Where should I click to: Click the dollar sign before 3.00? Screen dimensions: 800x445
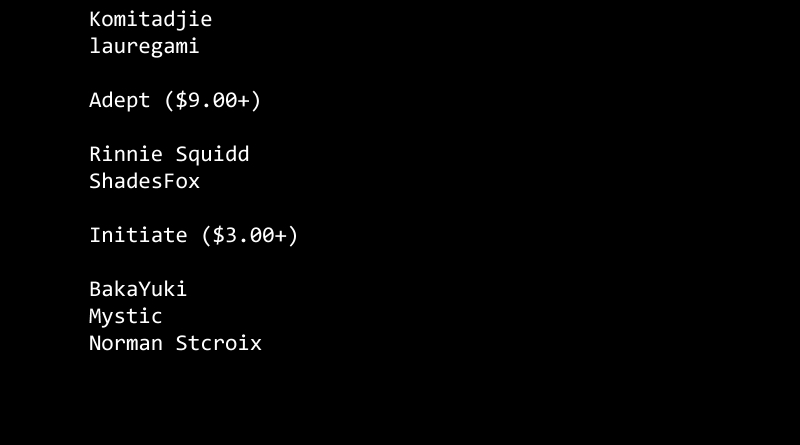[x=218, y=235]
